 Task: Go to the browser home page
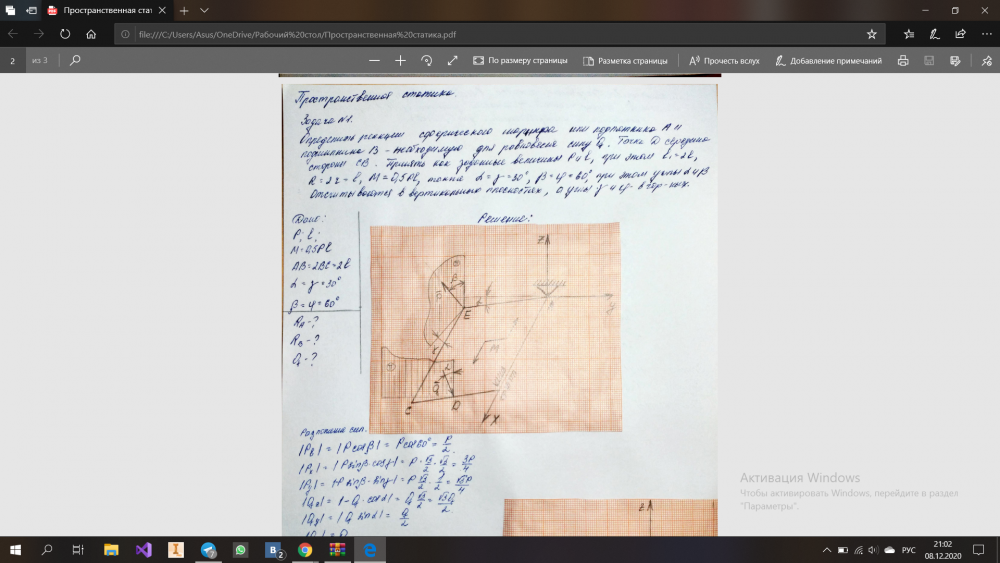pyautogui.click(x=91, y=33)
